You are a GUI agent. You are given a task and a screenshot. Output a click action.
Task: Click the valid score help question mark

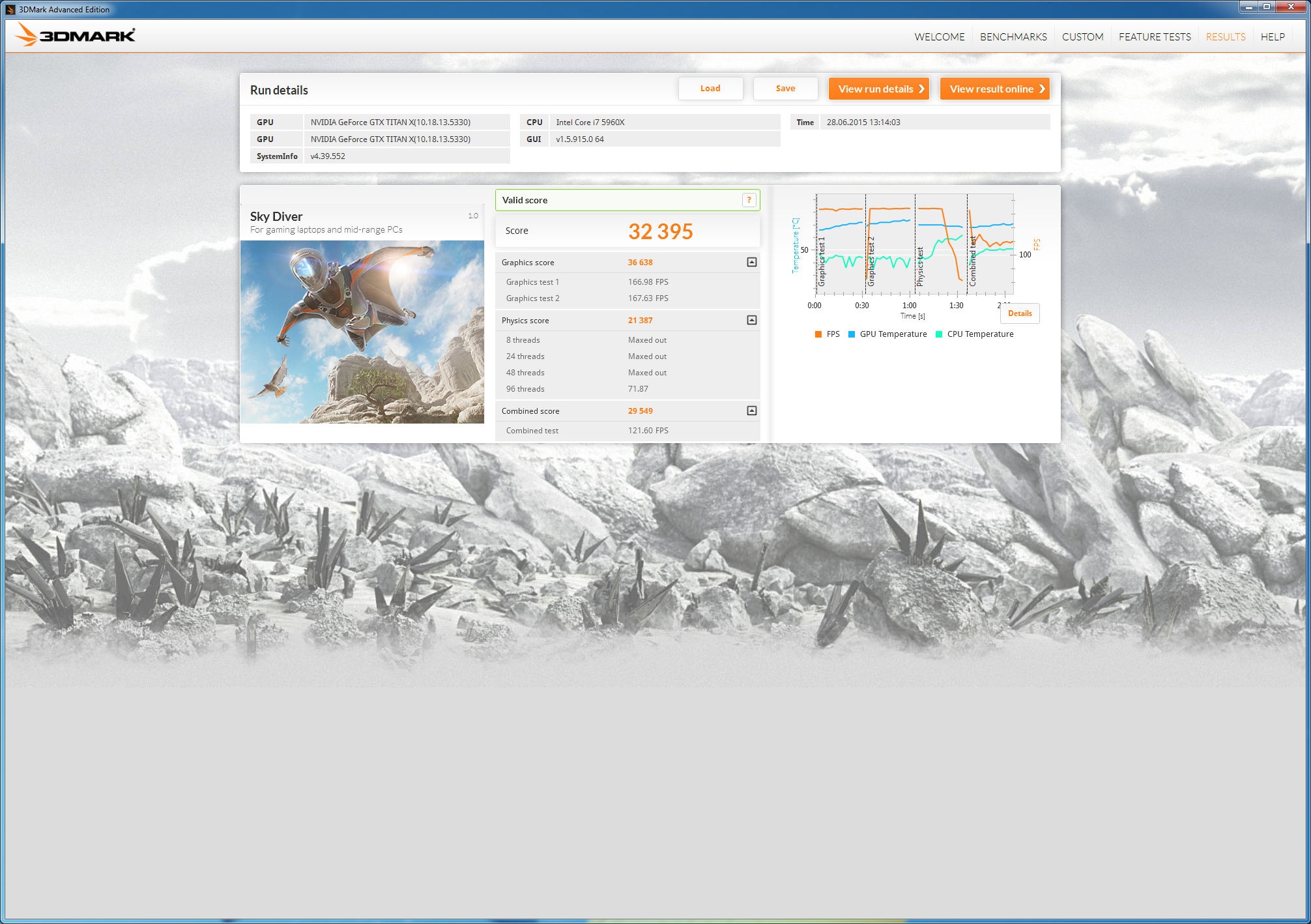point(749,200)
